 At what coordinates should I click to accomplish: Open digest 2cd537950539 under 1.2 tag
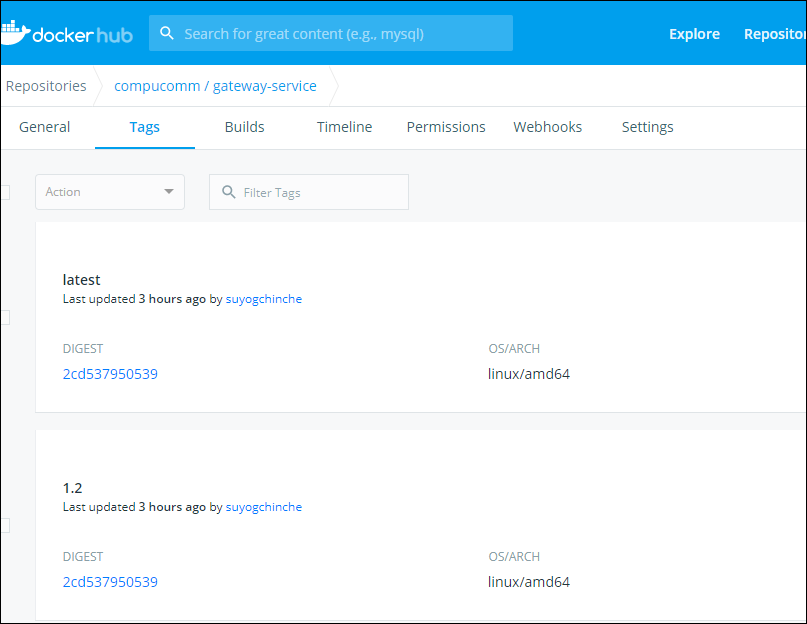click(x=110, y=582)
